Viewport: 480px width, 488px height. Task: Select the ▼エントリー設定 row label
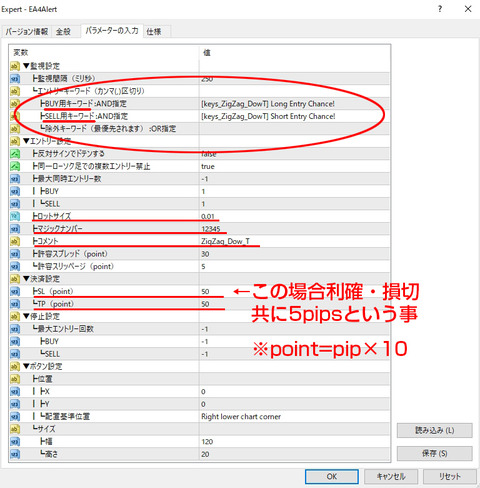pos(47,141)
